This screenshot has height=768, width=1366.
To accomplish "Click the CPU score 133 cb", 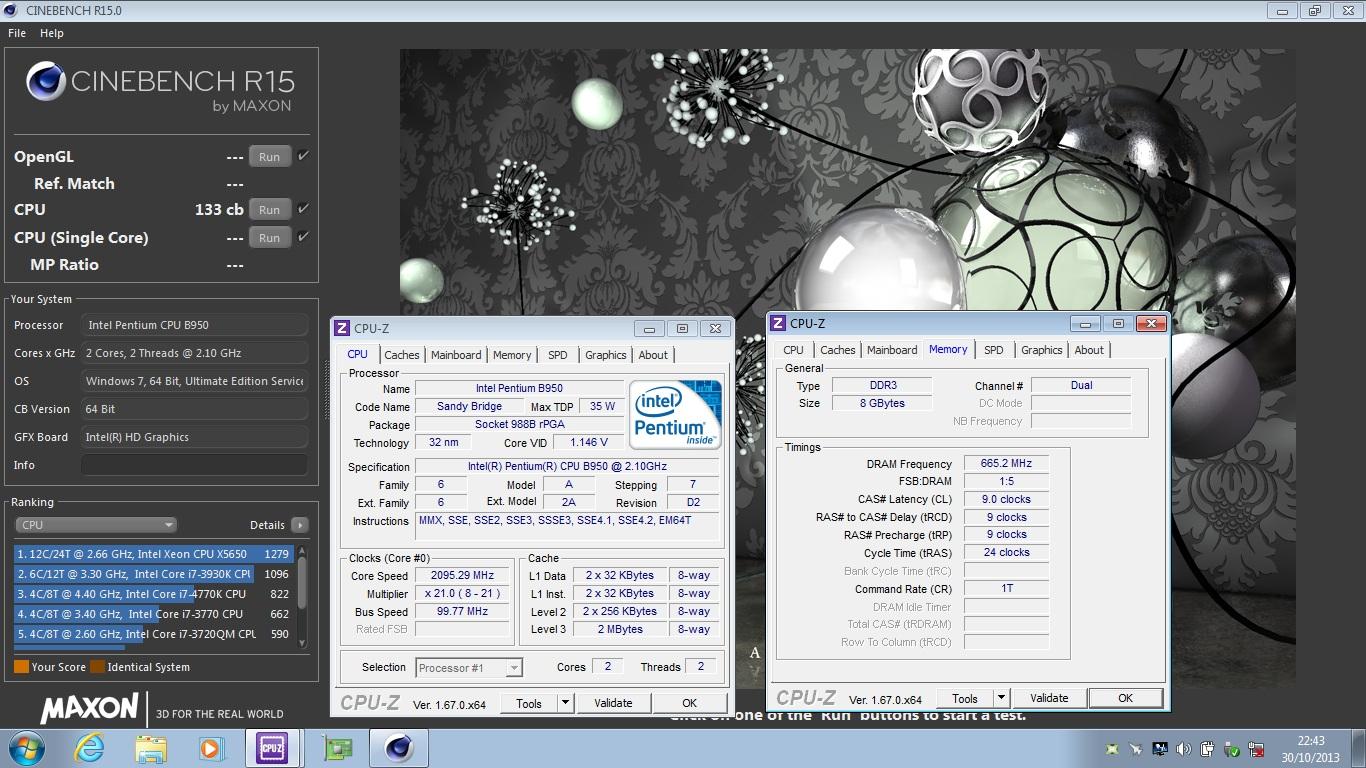I will pyautogui.click(x=219, y=210).
